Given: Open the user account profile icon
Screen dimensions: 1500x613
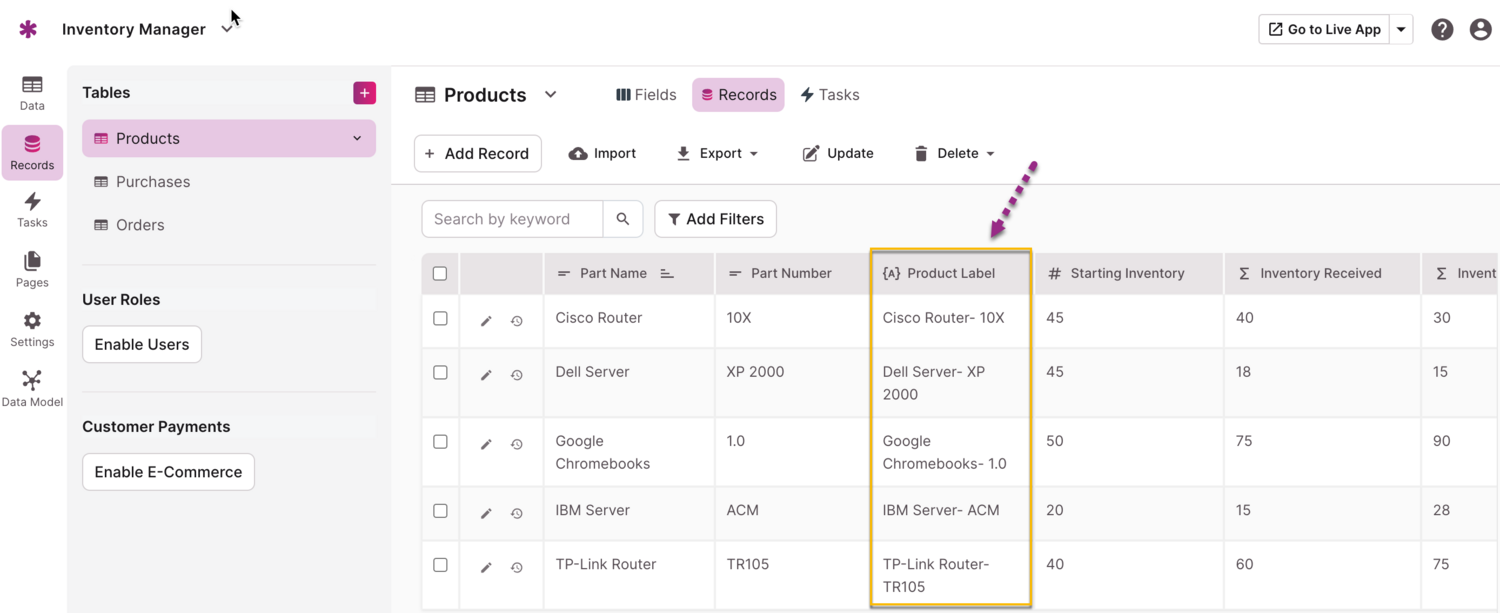Looking at the screenshot, I should (1480, 29).
